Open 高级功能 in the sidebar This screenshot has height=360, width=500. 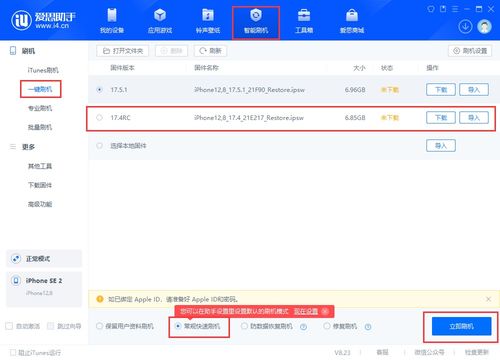(x=40, y=204)
